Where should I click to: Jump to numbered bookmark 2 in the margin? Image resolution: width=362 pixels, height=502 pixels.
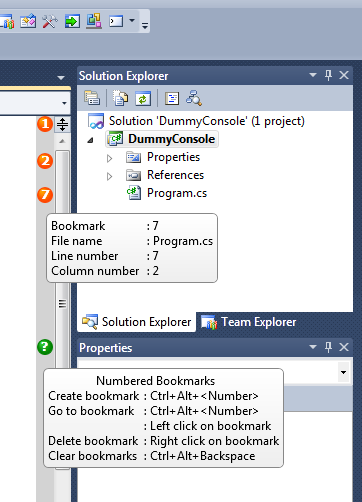click(x=45, y=161)
